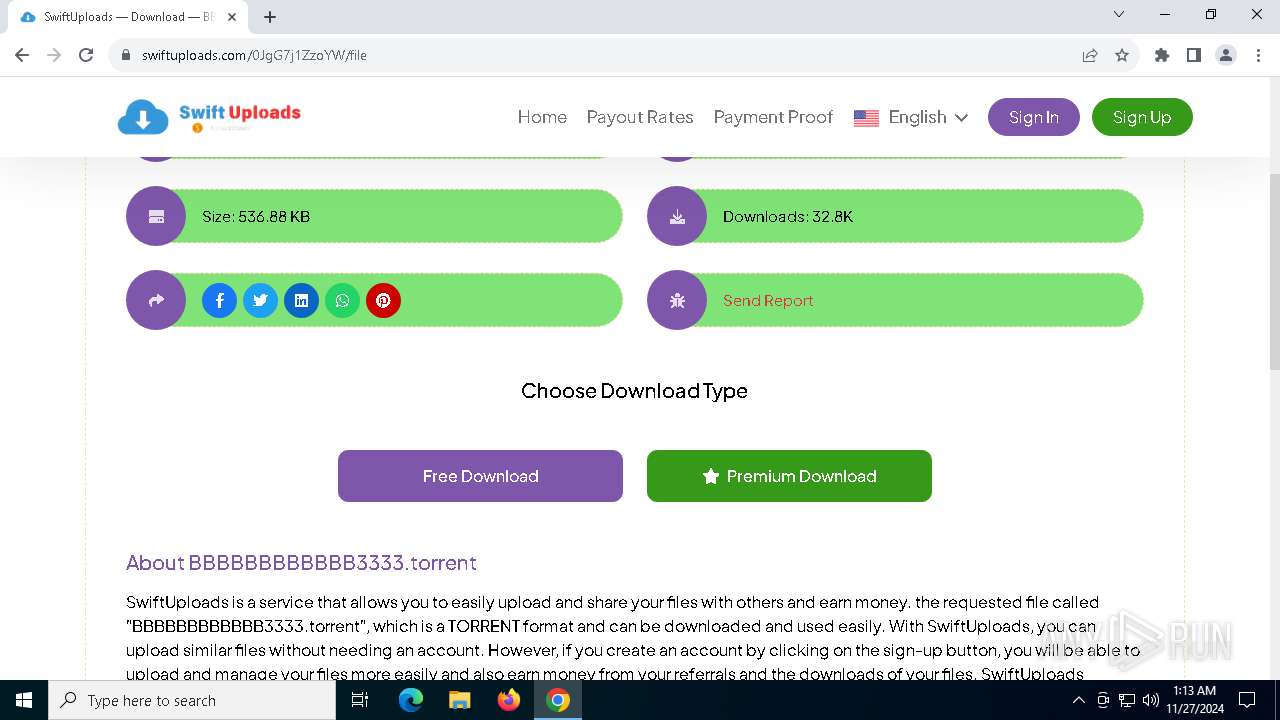
Task: Start the Free Download
Action: (480, 476)
